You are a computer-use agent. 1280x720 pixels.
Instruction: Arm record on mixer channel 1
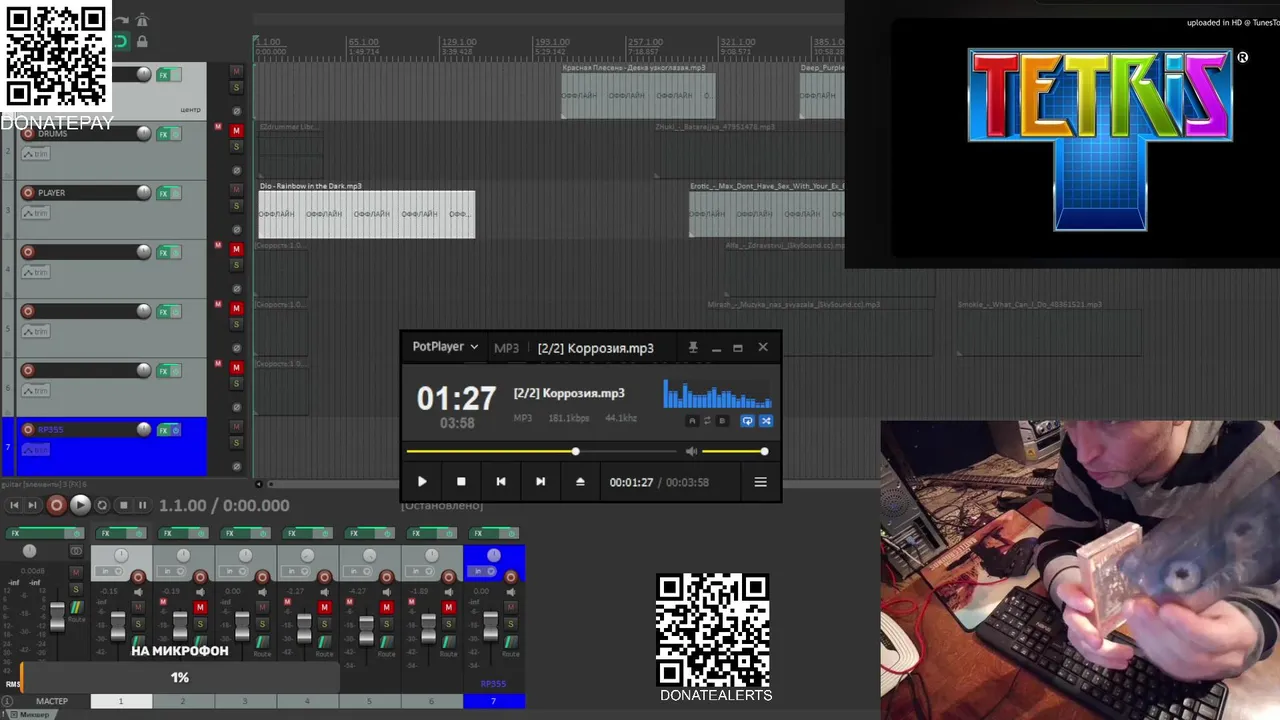(138, 577)
